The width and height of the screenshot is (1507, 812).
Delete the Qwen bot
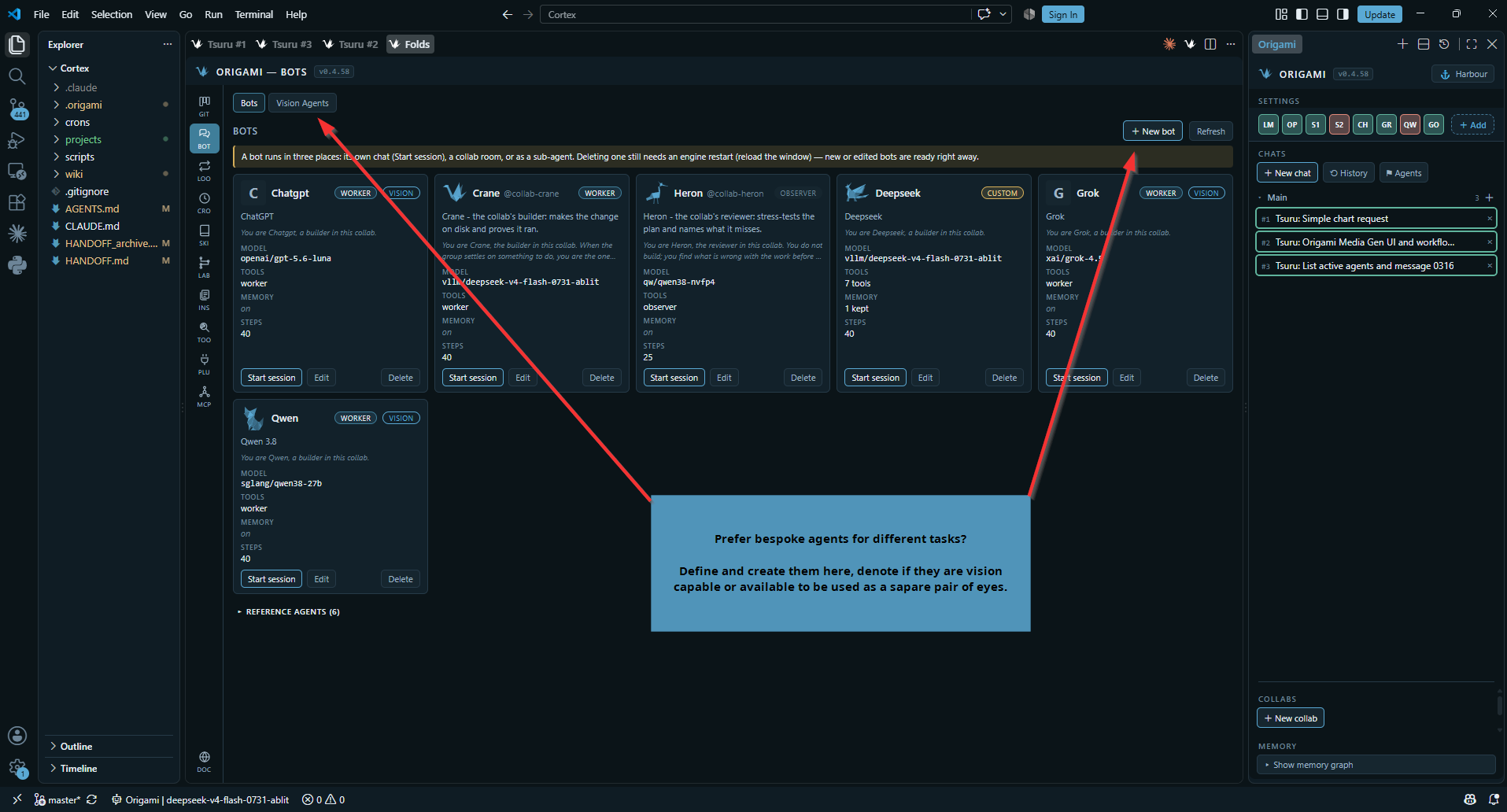tap(401, 579)
